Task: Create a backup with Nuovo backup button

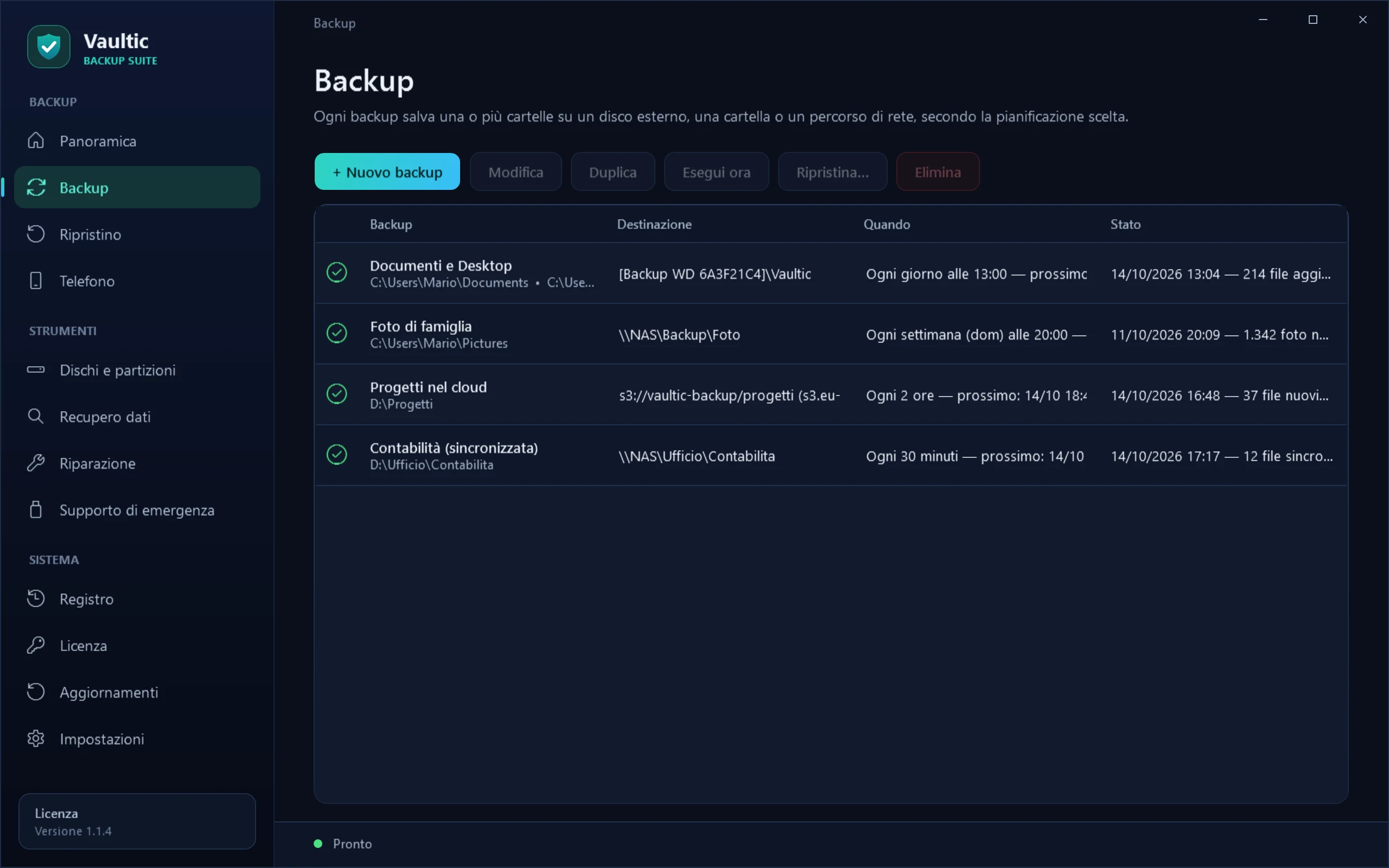Action: (387, 171)
